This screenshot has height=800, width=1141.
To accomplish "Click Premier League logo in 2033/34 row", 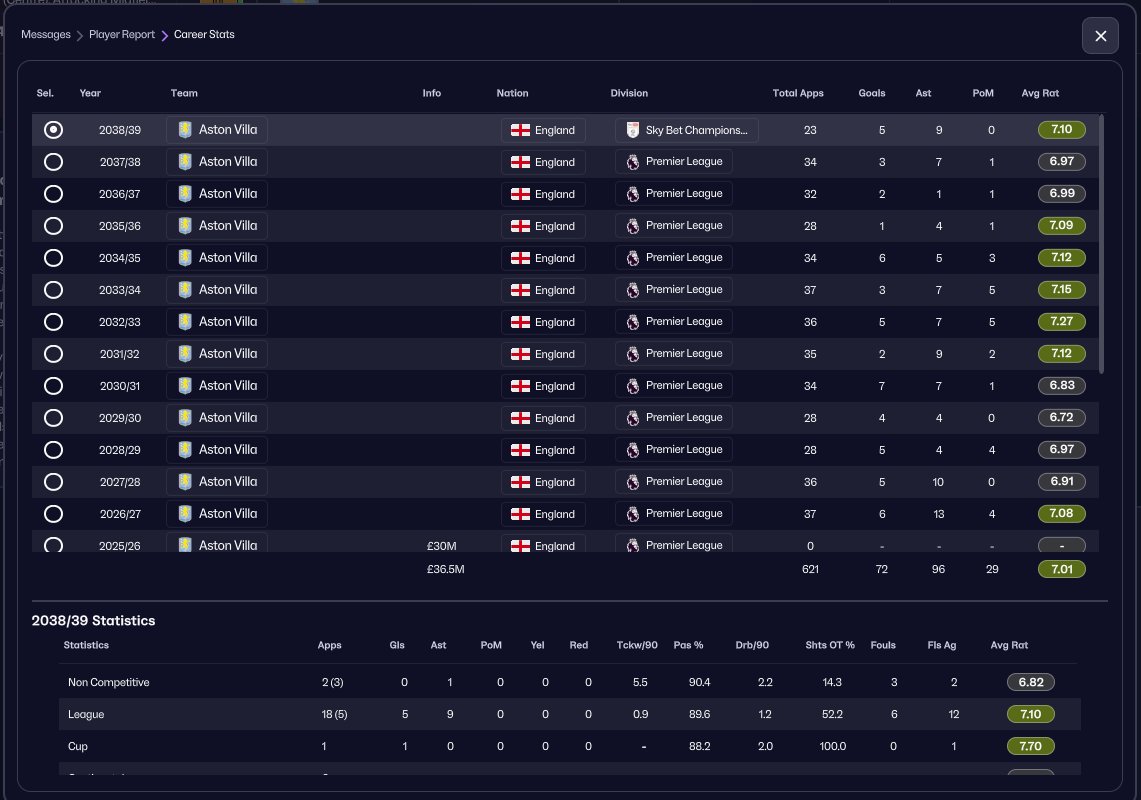I will [x=633, y=290].
